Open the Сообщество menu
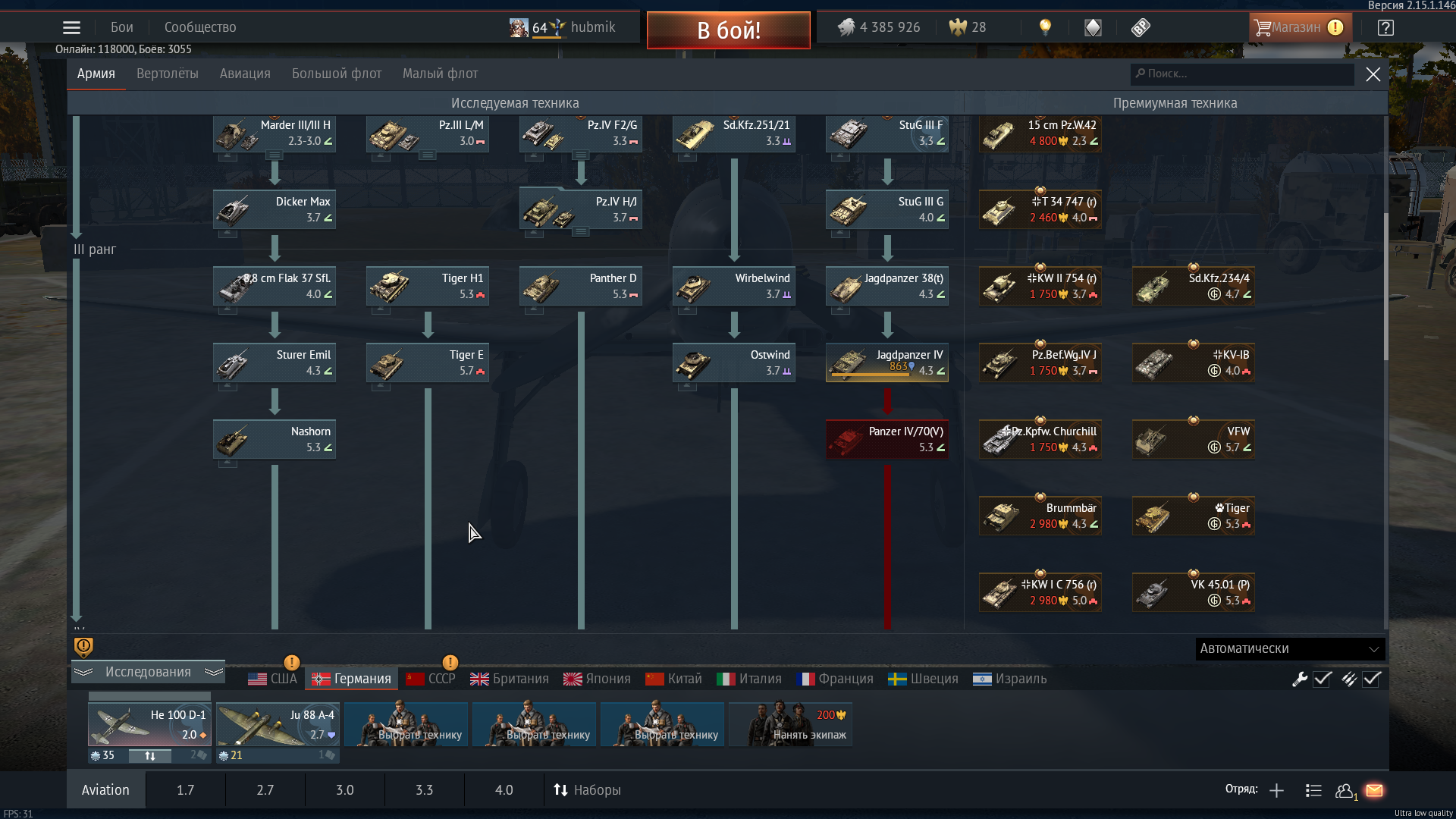Screen dimensions: 1456x819 click(200, 27)
